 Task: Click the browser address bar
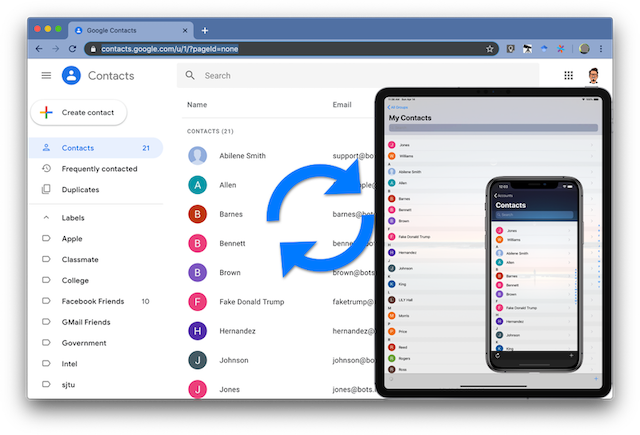click(291, 49)
